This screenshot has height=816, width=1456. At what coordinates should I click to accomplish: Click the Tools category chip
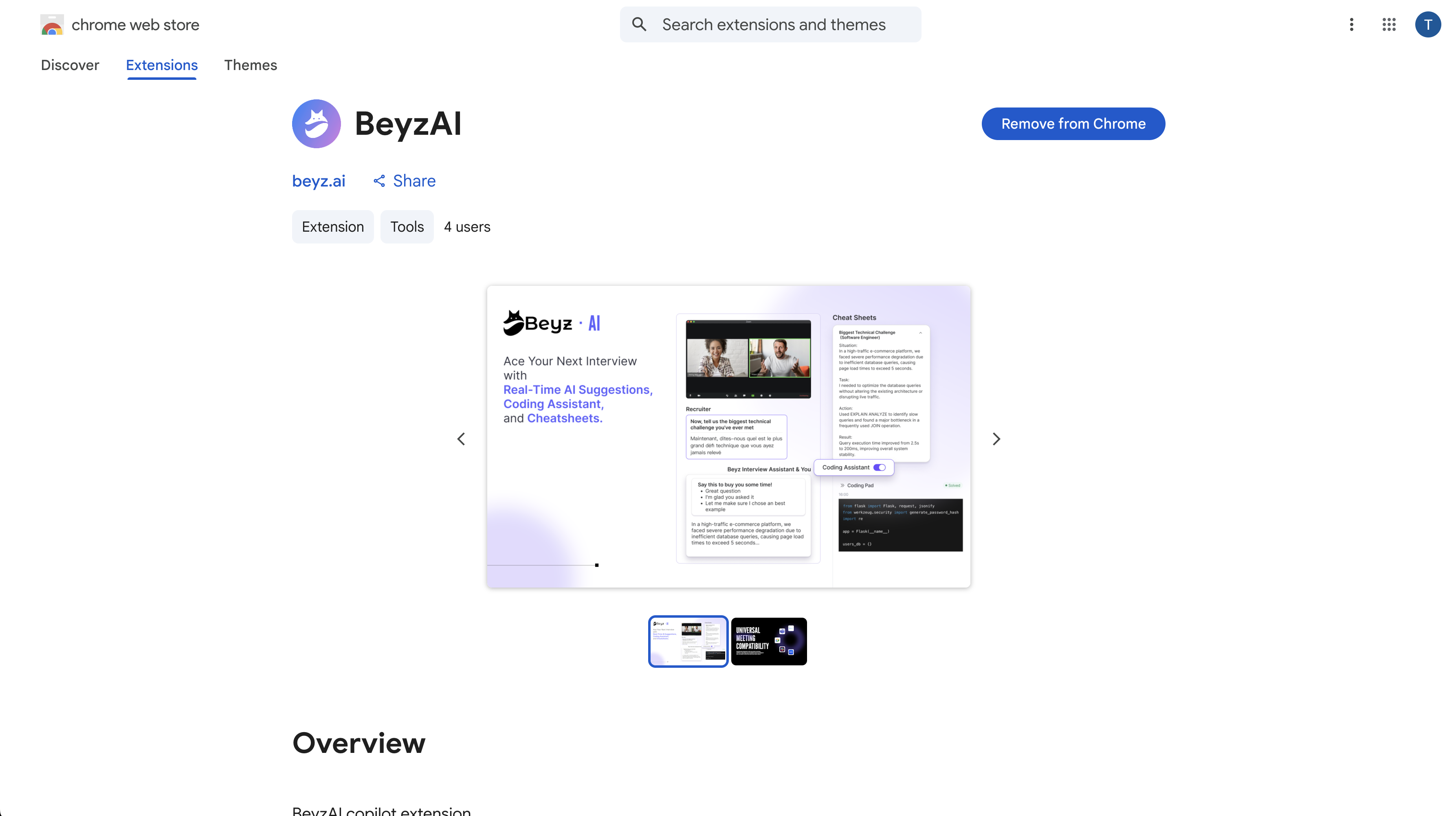point(407,227)
